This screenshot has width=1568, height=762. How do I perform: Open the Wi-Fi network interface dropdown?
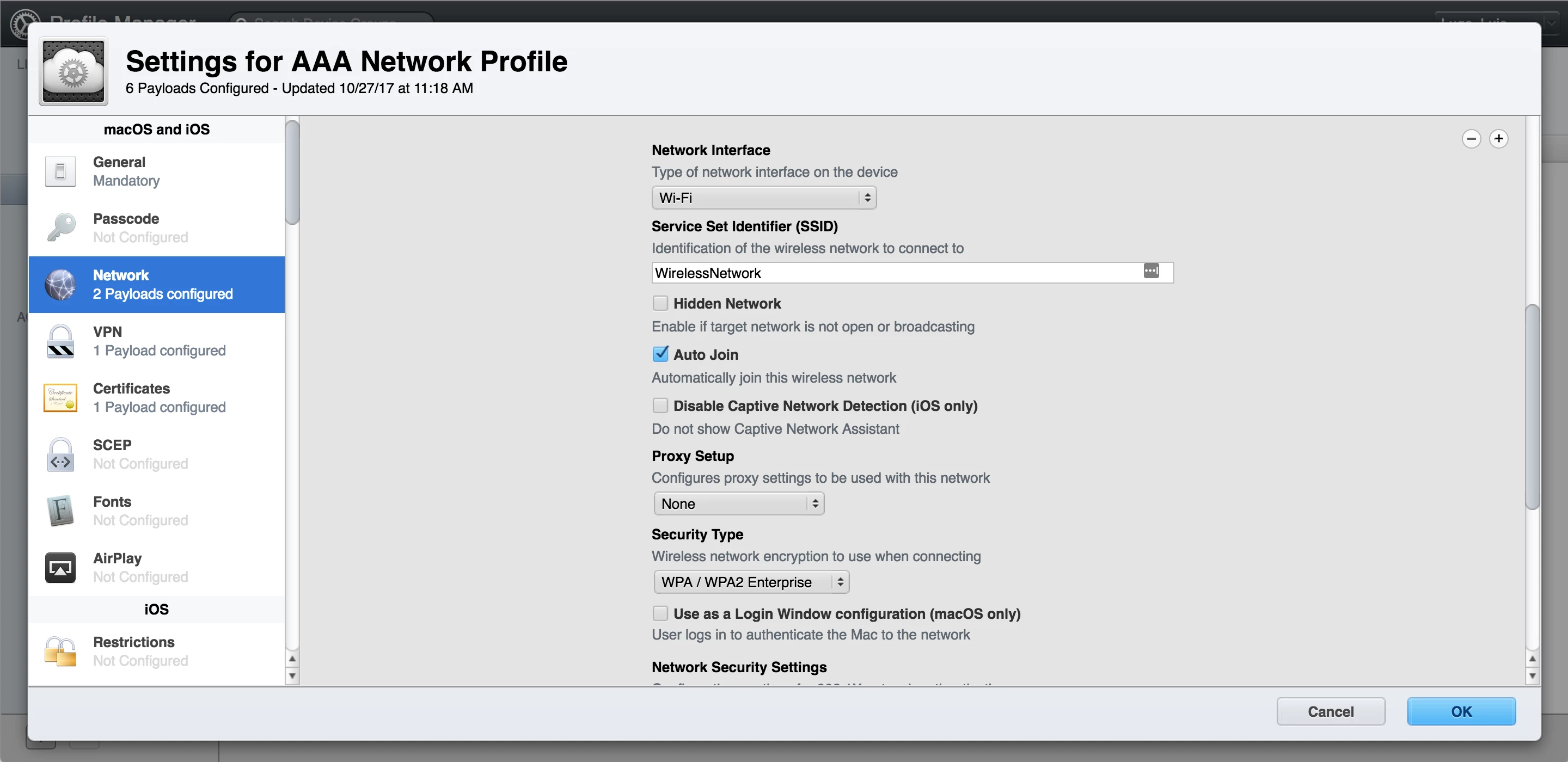click(763, 198)
